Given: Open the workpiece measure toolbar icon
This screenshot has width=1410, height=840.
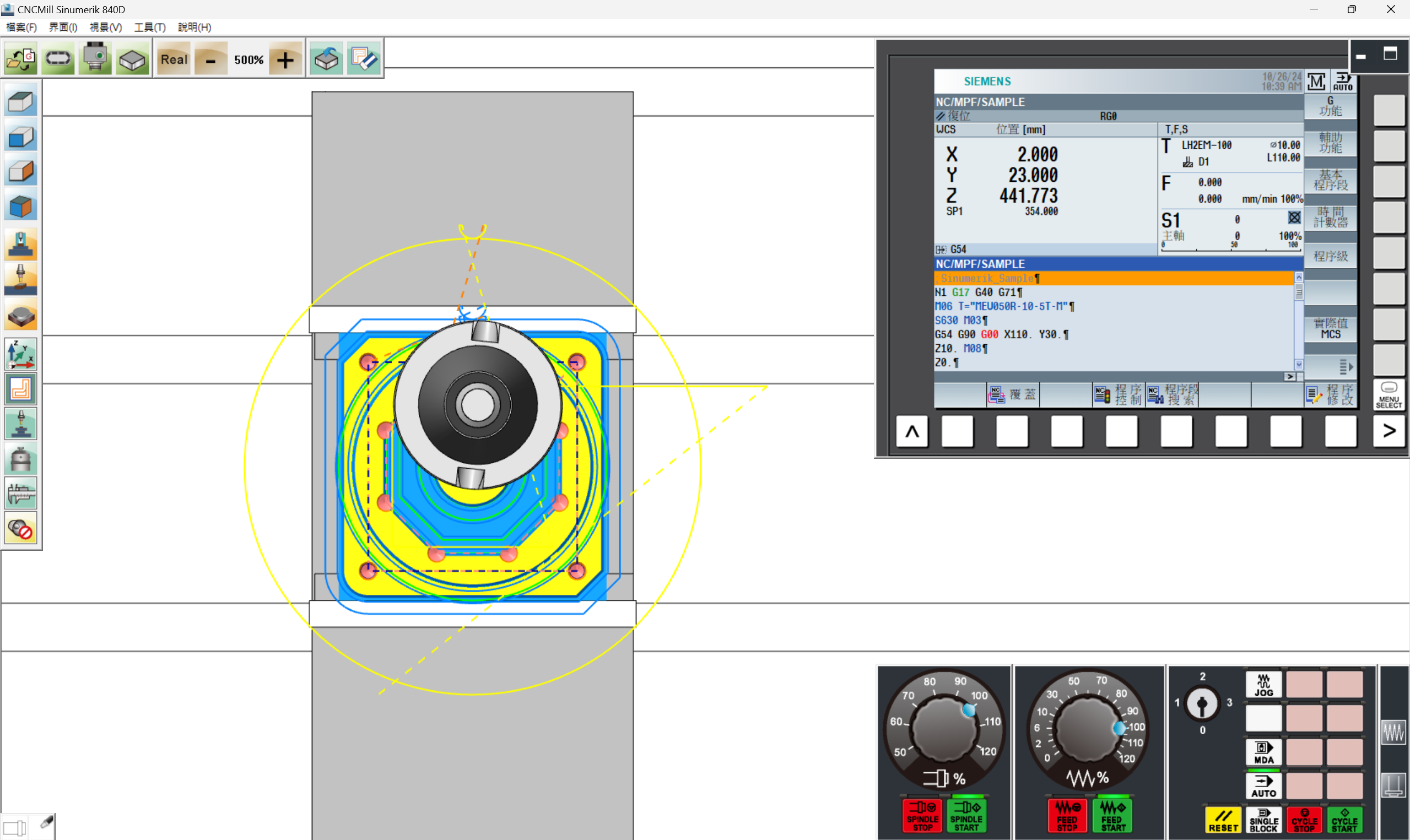Looking at the screenshot, I should tap(327, 59).
